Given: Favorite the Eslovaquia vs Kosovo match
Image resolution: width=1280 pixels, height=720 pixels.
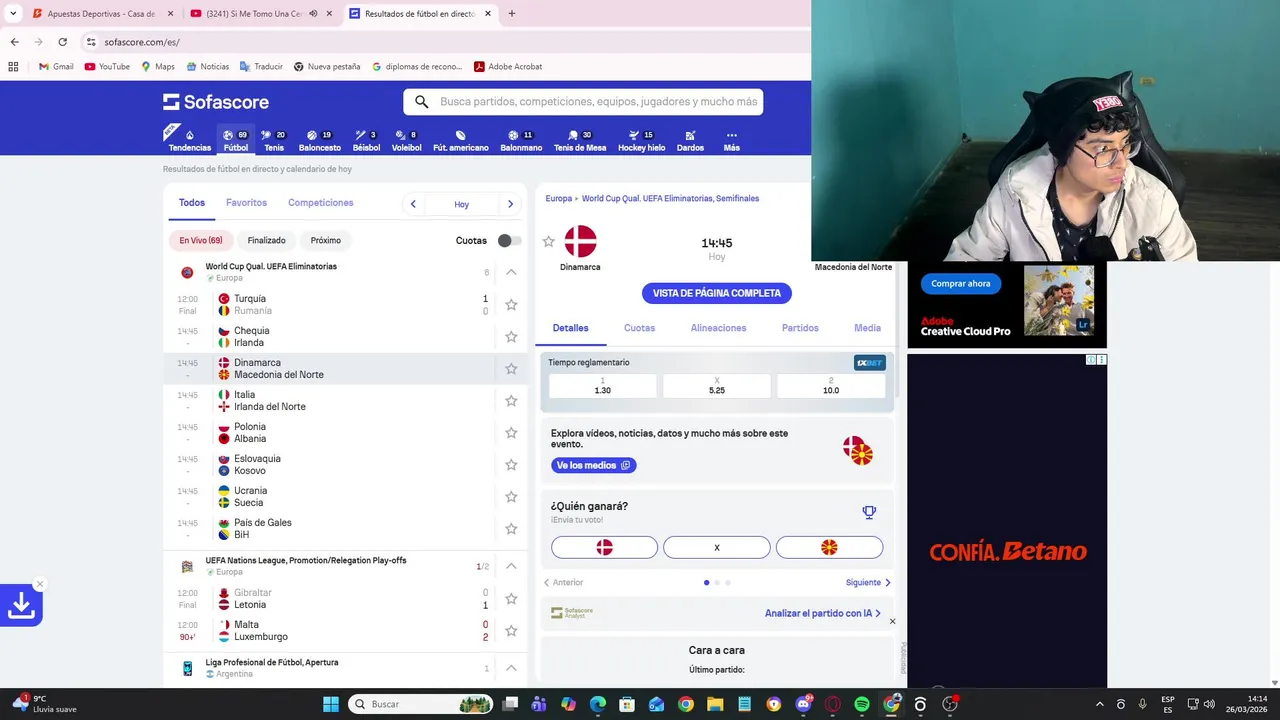Looking at the screenshot, I should click(x=511, y=465).
